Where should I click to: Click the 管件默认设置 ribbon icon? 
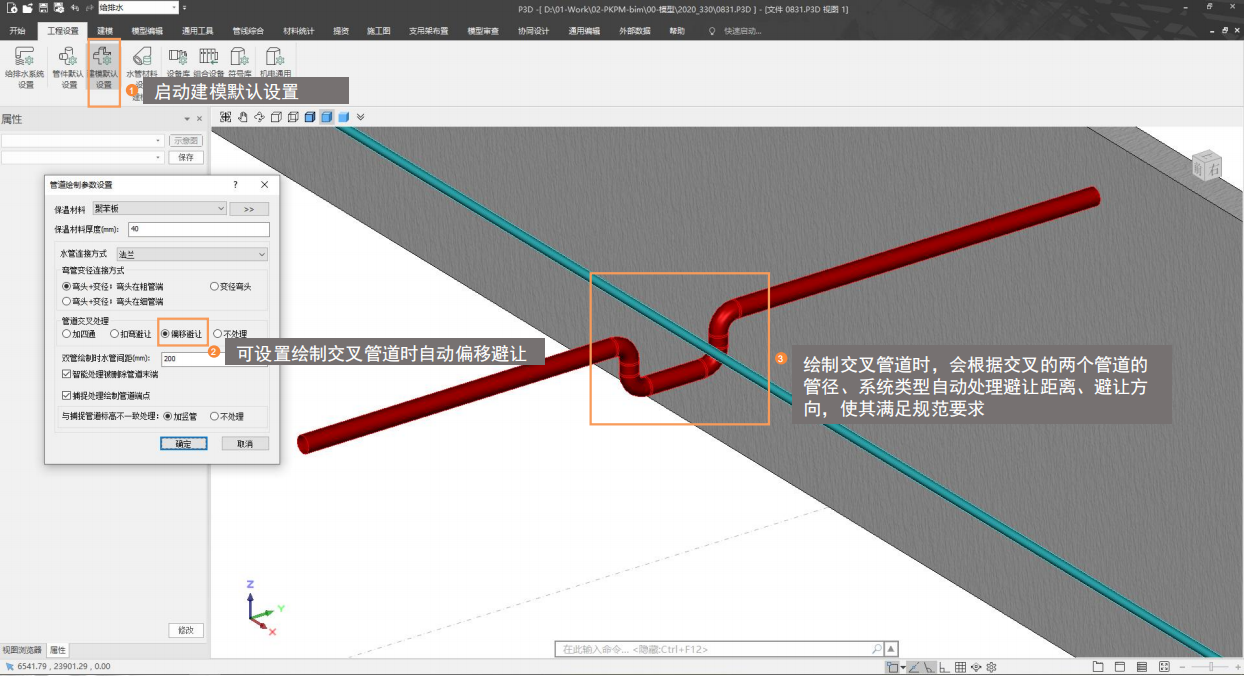[x=68, y=64]
